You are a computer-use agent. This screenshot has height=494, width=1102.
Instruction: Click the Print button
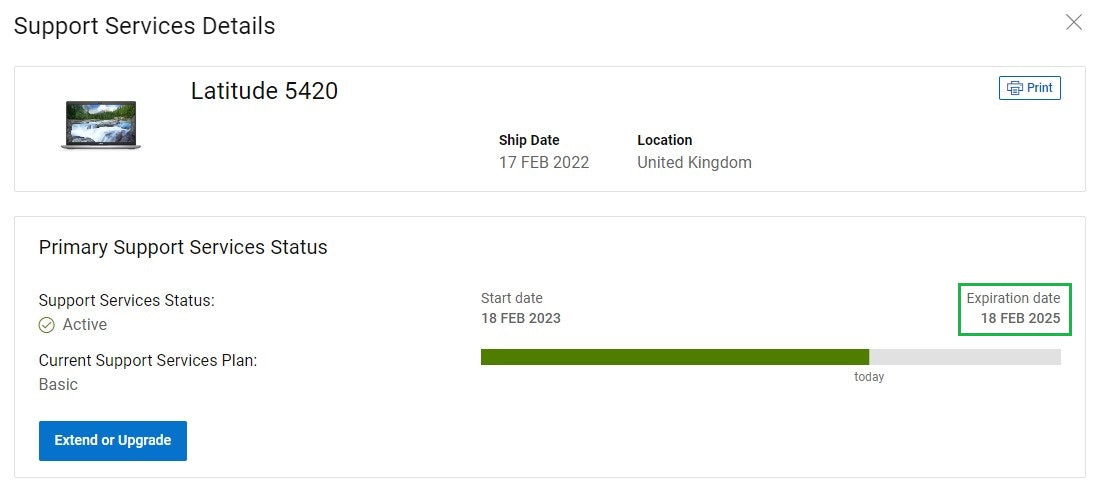1029,88
